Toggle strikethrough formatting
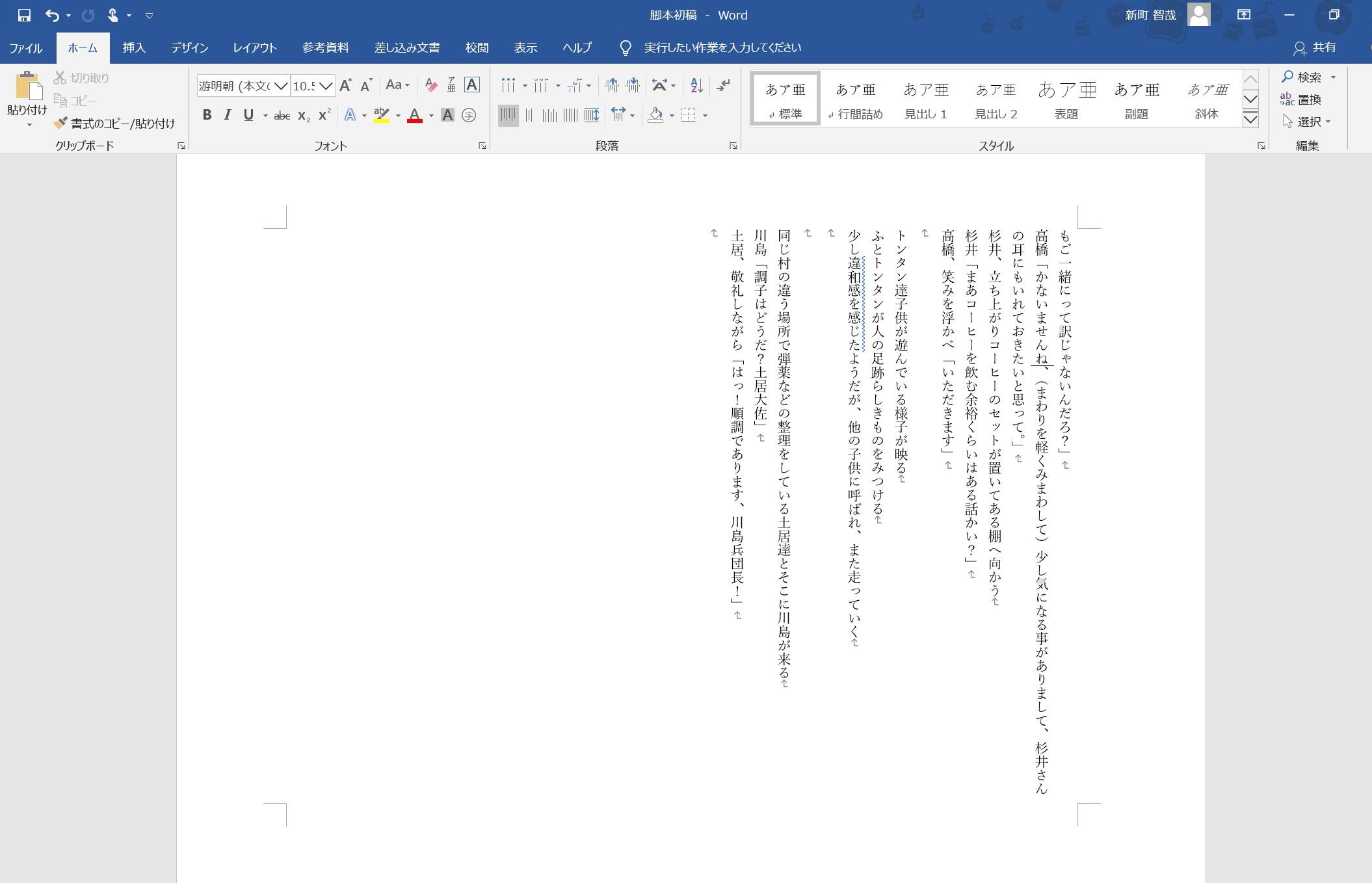 282,116
